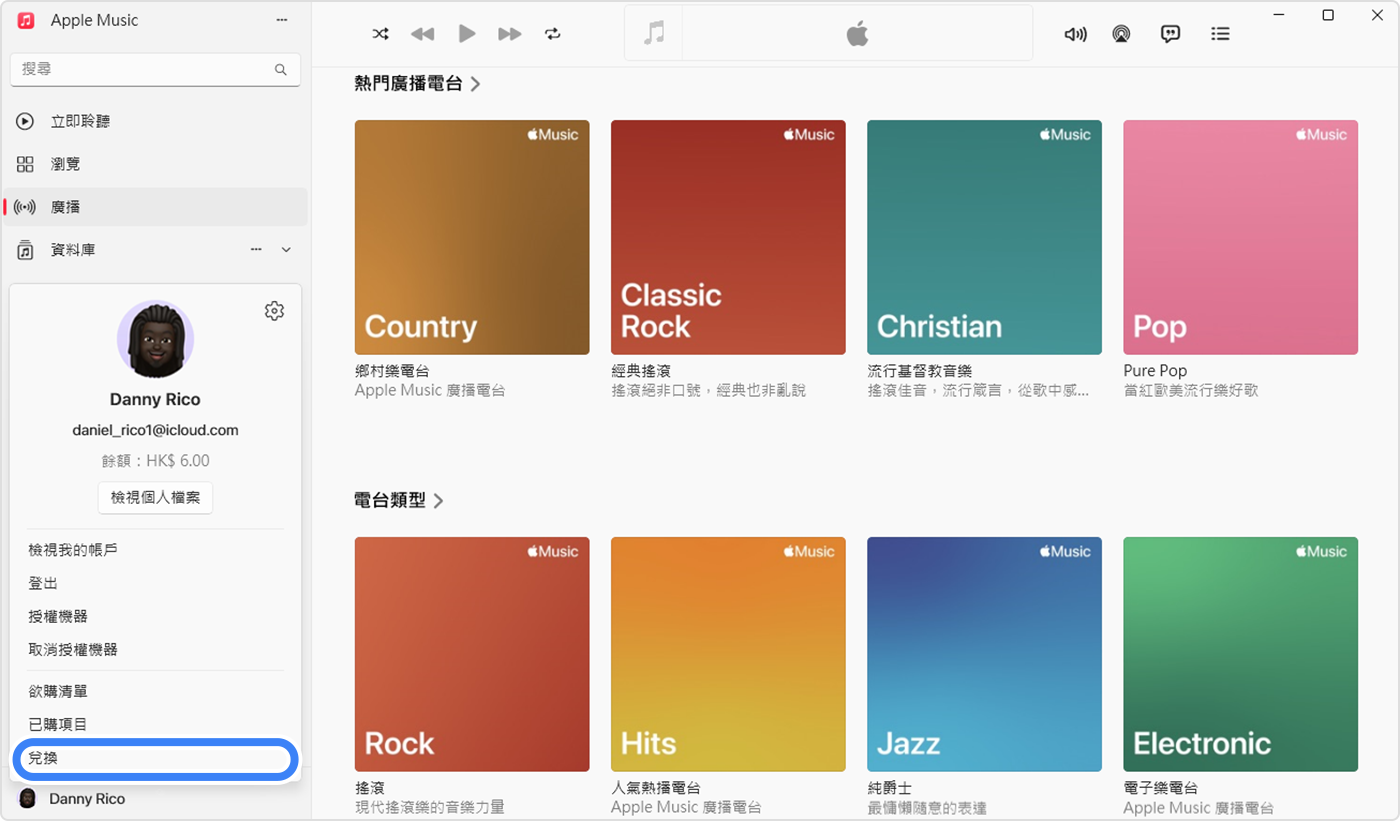Skip to previous track
1400x822 pixels.
pyautogui.click(x=422, y=34)
